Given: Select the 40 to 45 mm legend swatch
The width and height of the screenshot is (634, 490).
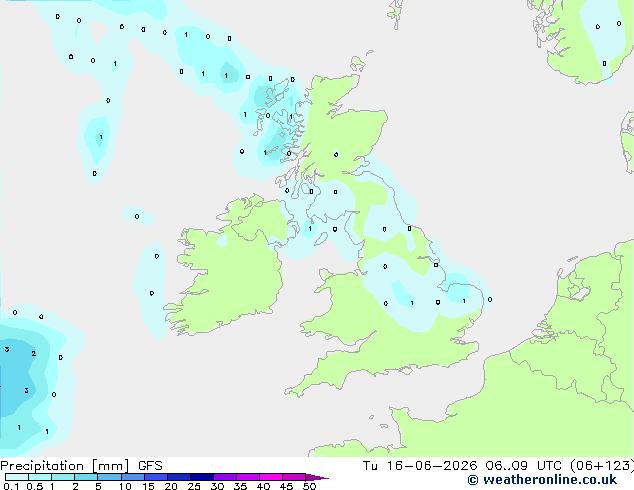Looking at the screenshot, I should tap(271, 477).
